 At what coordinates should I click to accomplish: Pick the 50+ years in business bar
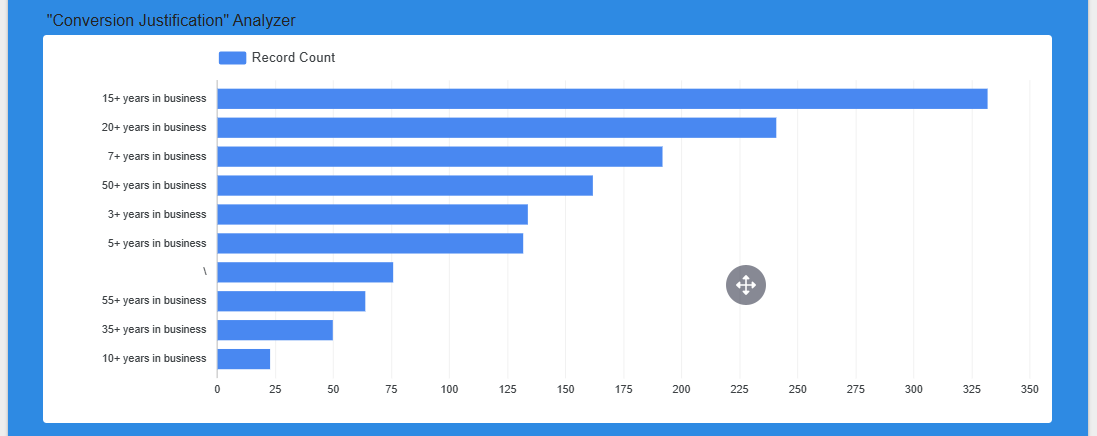click(x=404, y=186)
